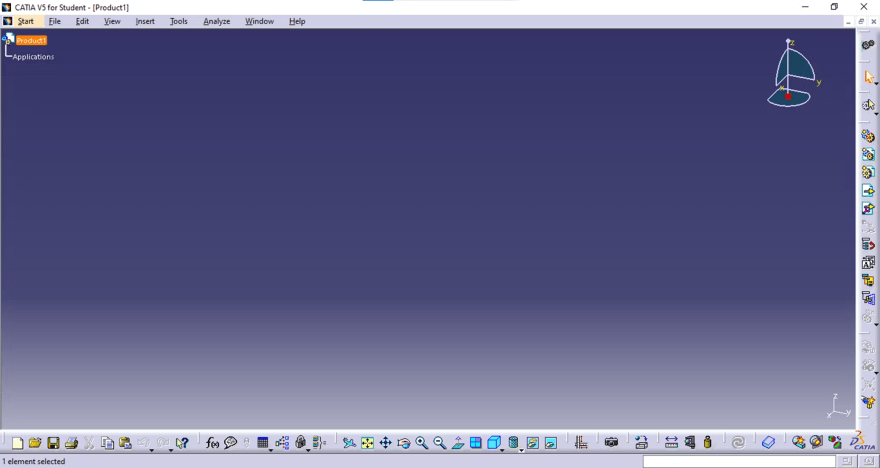Click the Fit All In icon

pyautogui.click(x=368, y=443)
